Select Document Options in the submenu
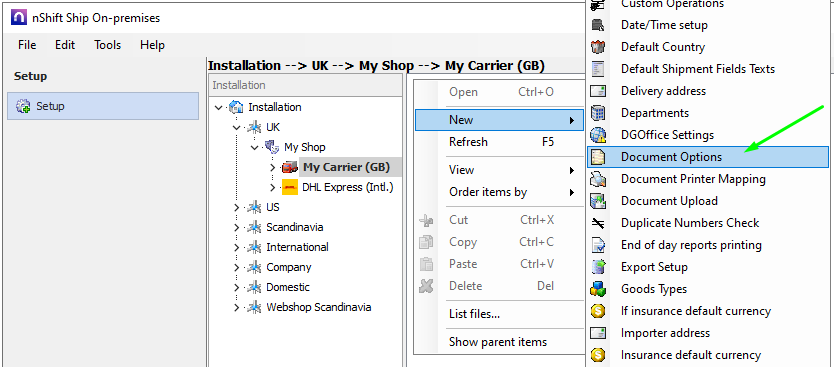The height and width of the screenshot is (367, 834). pyautogui.click(x=708, y=157)
